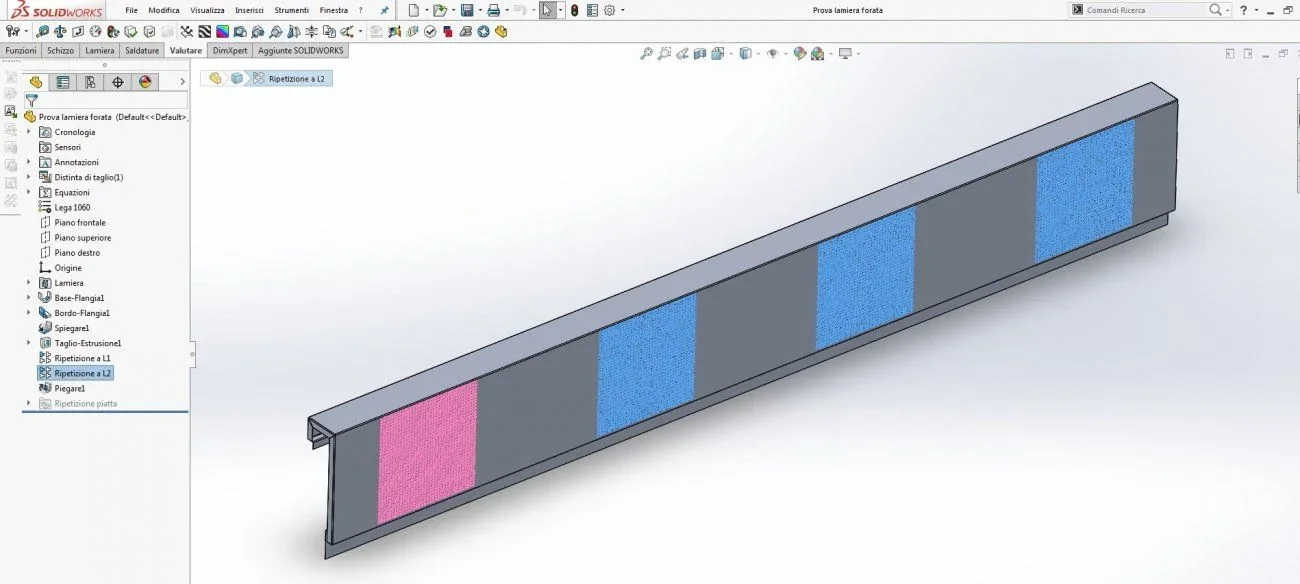Click the Print icon in top toolbar
This screenshot has width=1300, height=584.
click(x=493, y=10)
